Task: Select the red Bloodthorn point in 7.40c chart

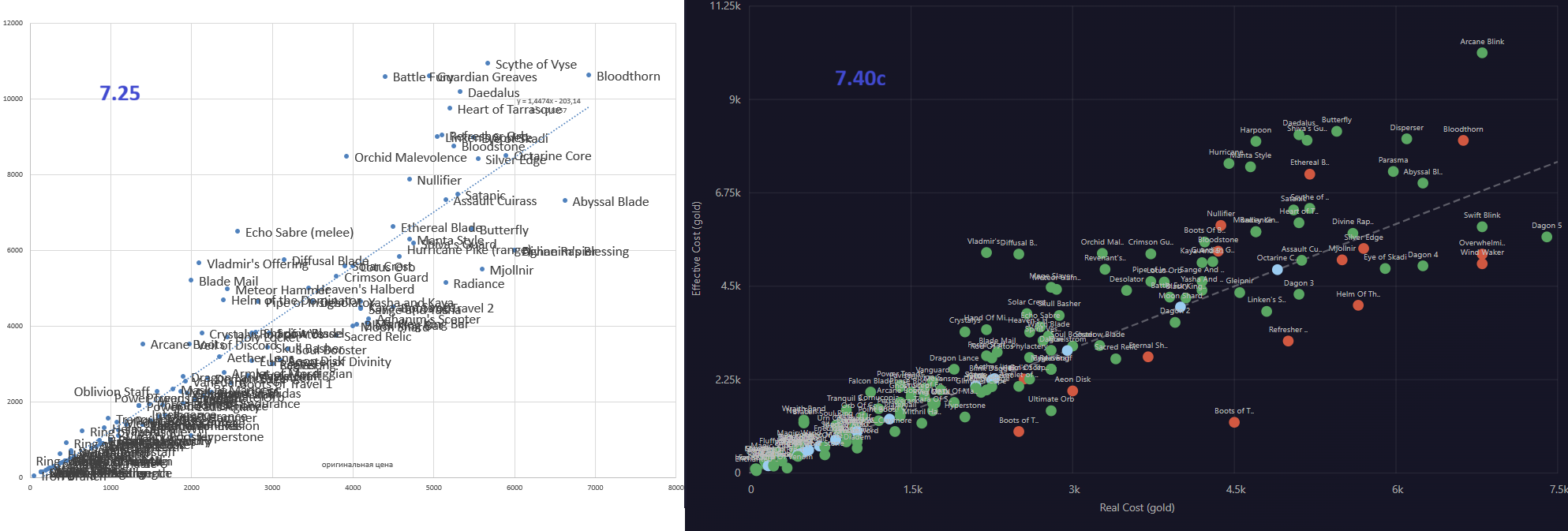Action: [1463, 140]
